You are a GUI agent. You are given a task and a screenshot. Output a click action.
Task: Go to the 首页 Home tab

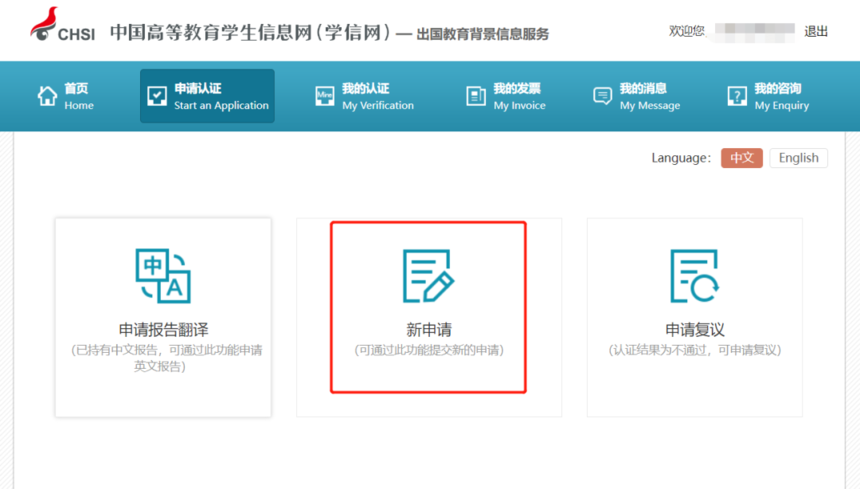(x=65, y=96)
